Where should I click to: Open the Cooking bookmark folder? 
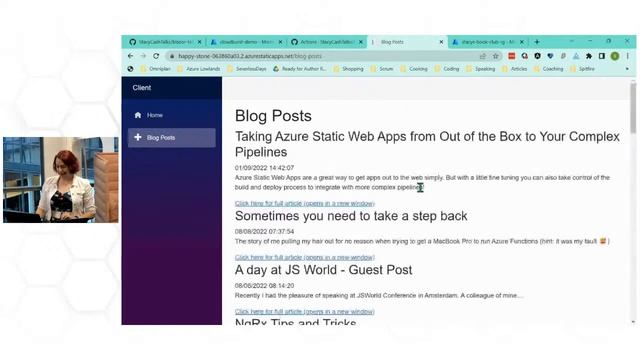(x=414, y=69)
